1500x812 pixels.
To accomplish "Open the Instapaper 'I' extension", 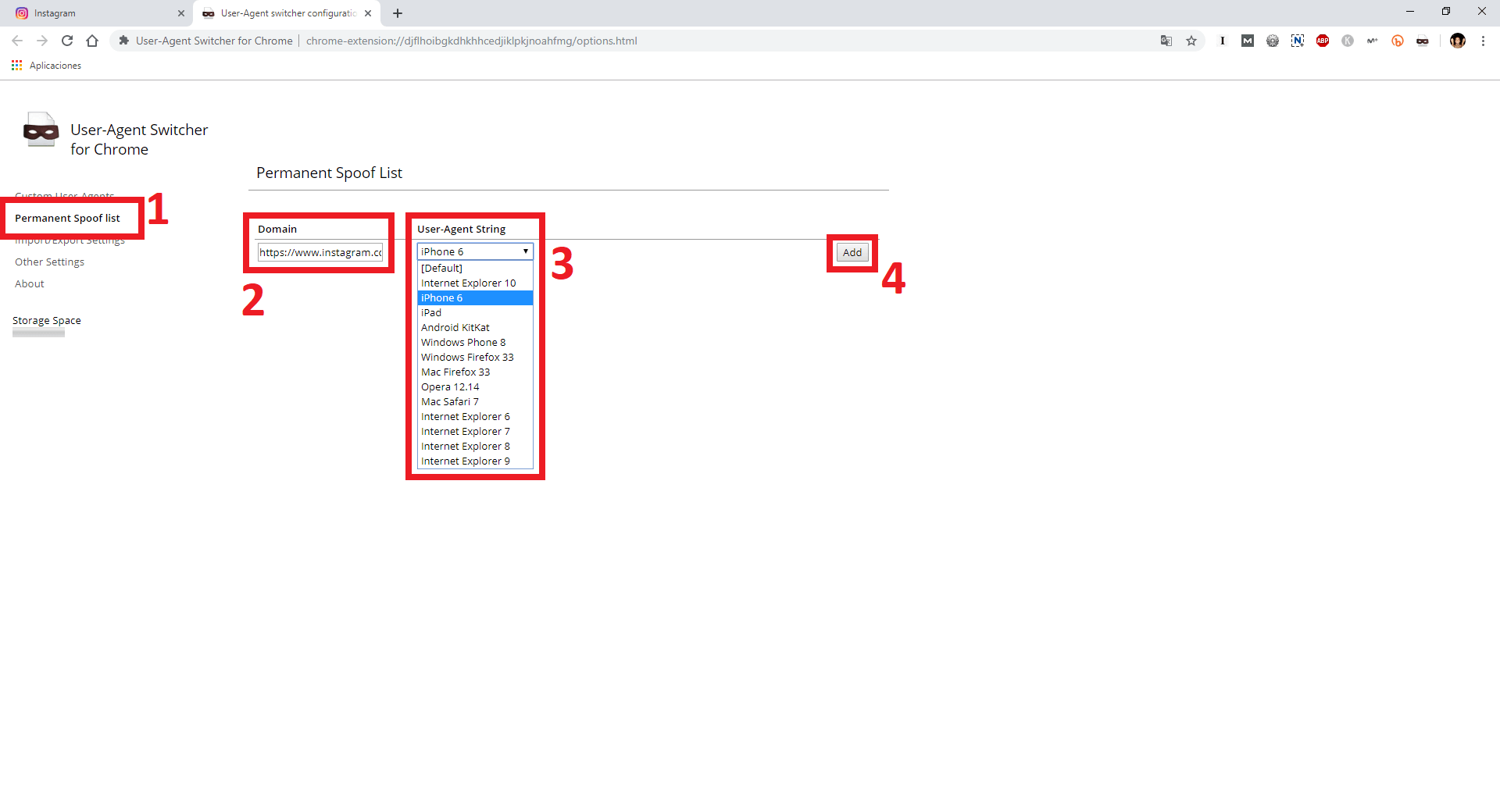I will (1223, 41).
